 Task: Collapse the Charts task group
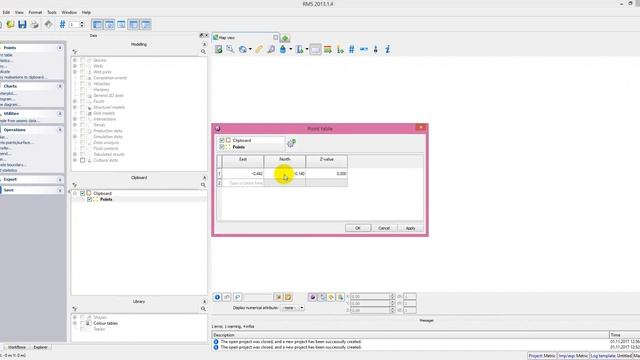coord(60,86)
